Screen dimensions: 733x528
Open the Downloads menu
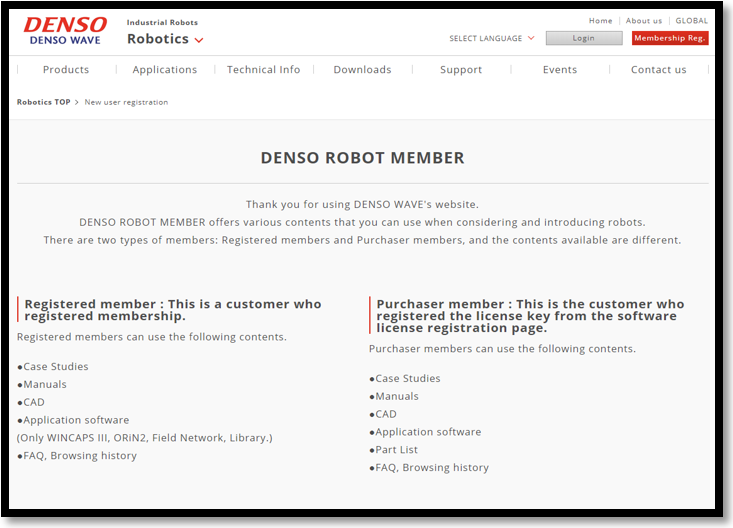tap(362, 70)
